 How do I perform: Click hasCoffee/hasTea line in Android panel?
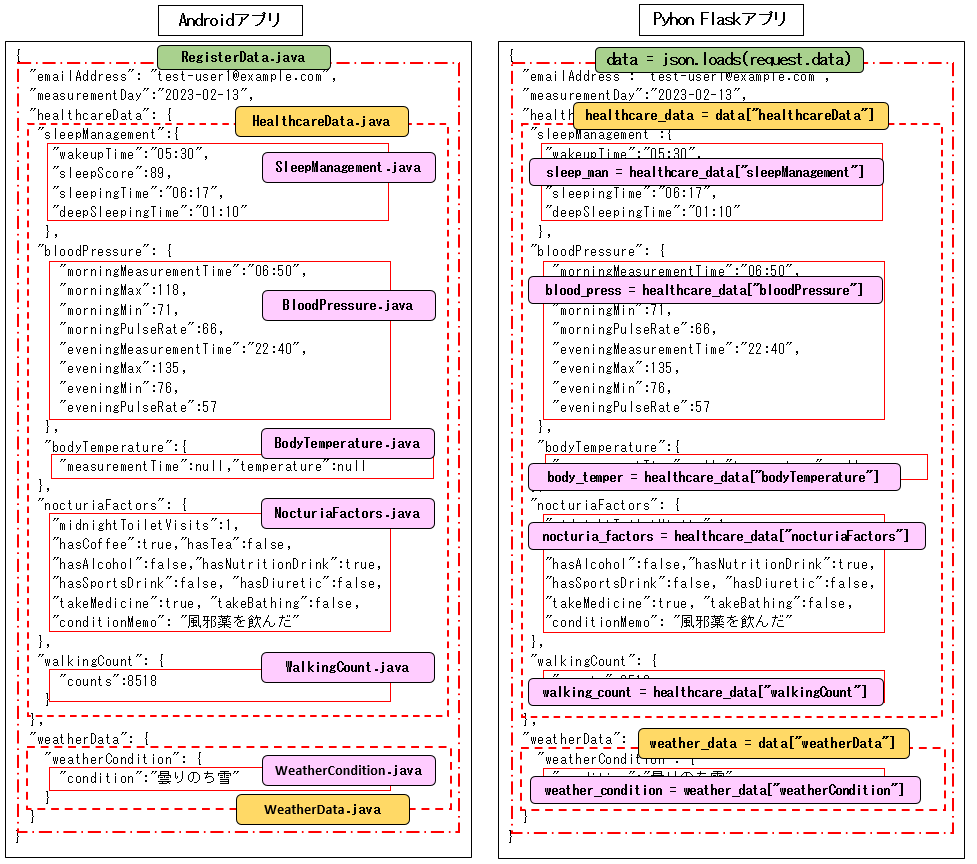[172, 544]
